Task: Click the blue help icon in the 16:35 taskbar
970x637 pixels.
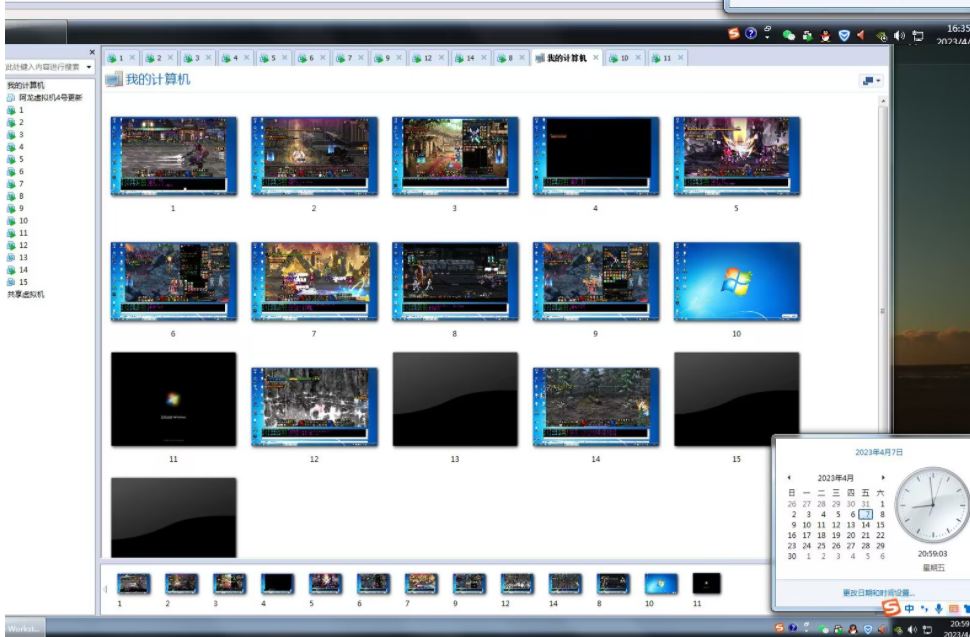Action: coord(751,33)
